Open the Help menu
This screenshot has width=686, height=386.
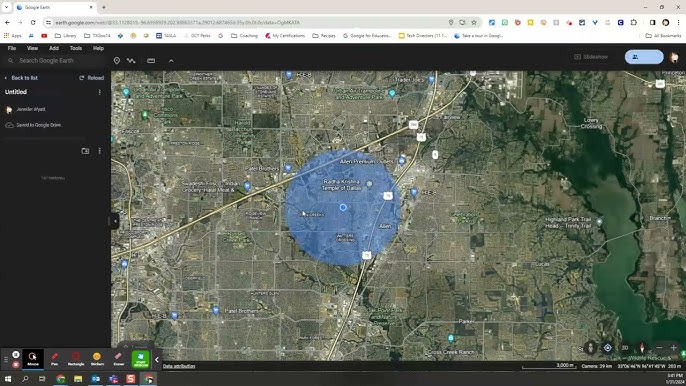pyautogui.click(x=98, y=48)
